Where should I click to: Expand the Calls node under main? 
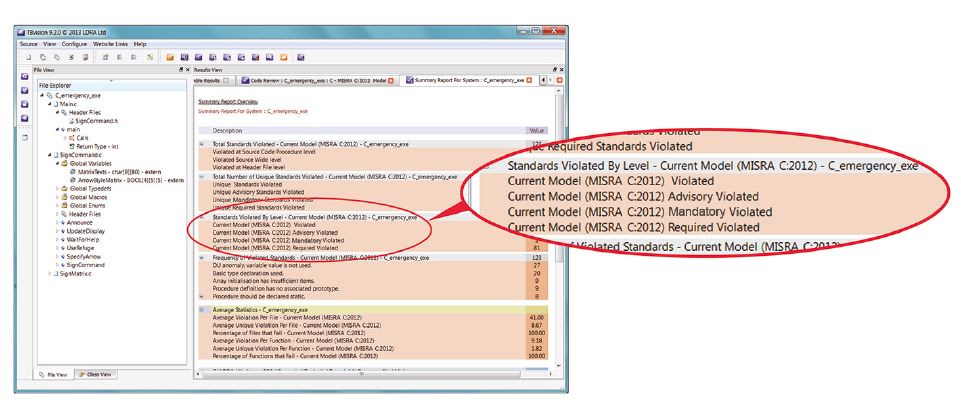coord(64,138)
